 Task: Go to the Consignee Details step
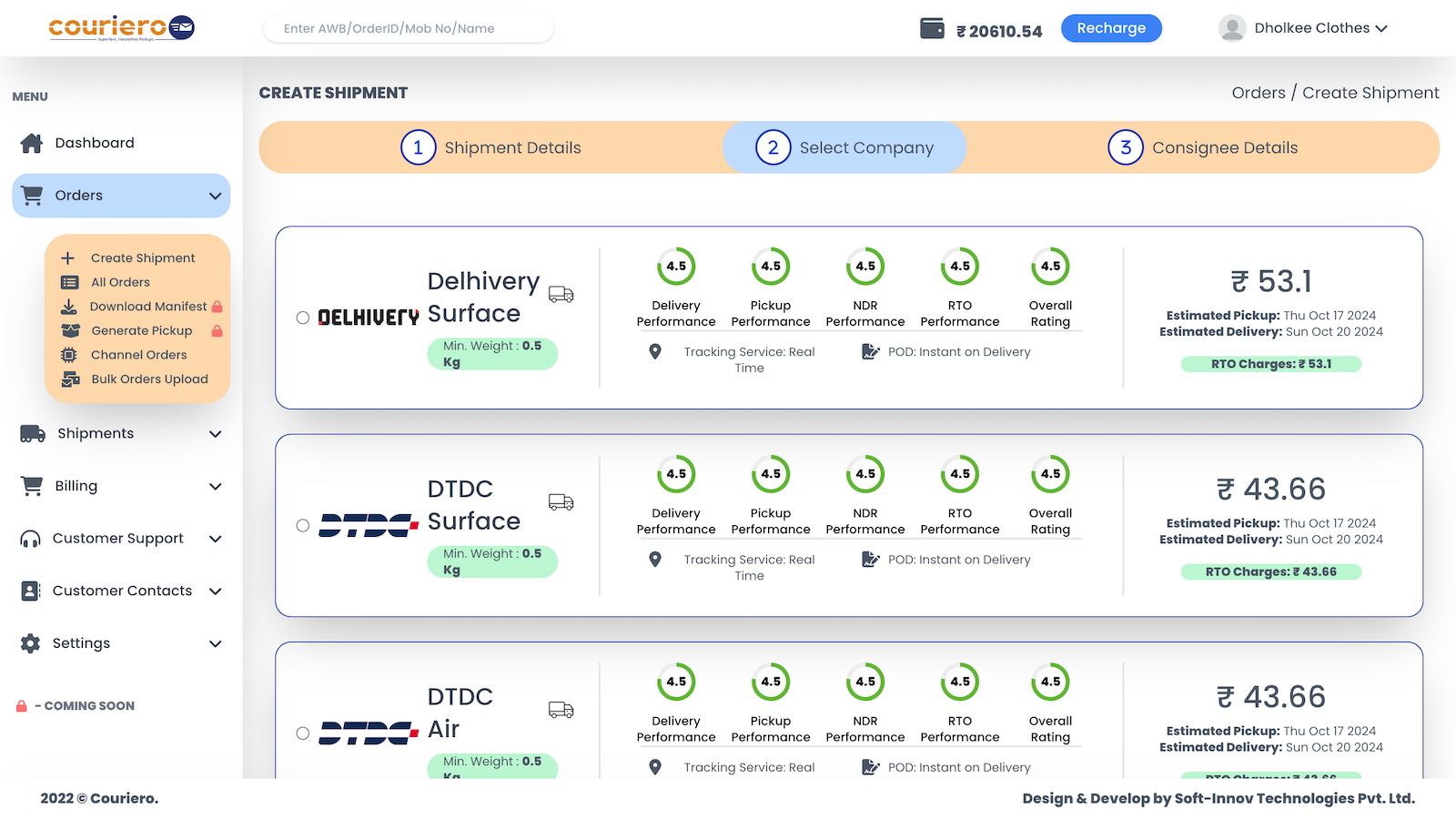click(1203, 147)
